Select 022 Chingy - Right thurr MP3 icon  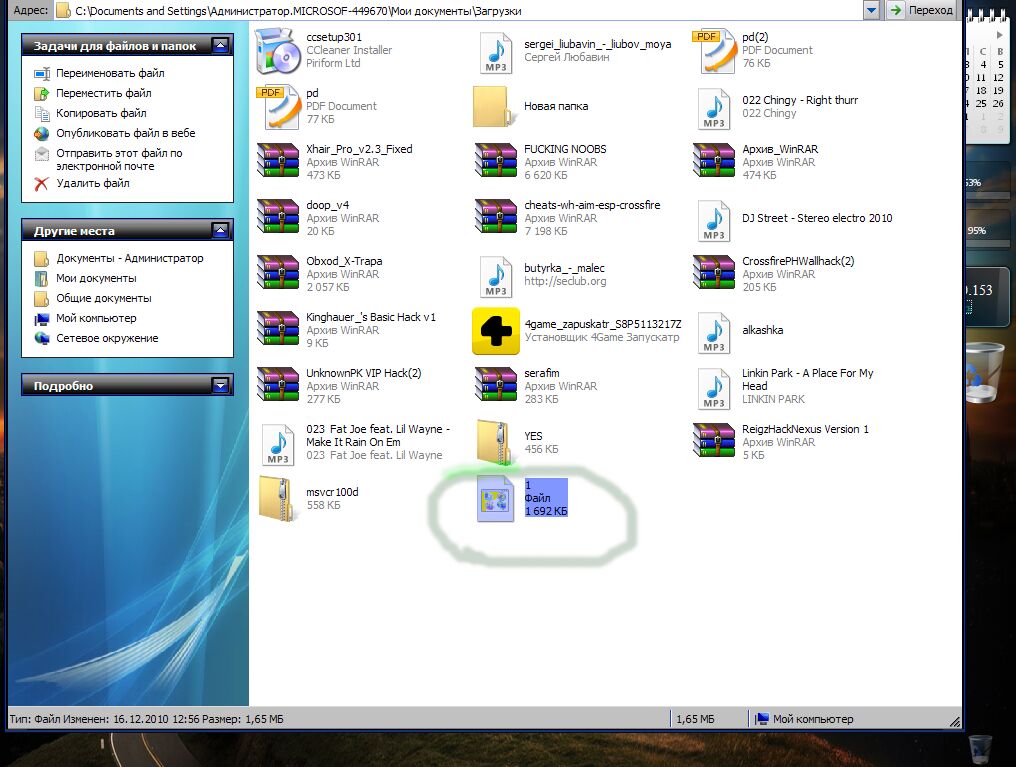tap(714, 109)
